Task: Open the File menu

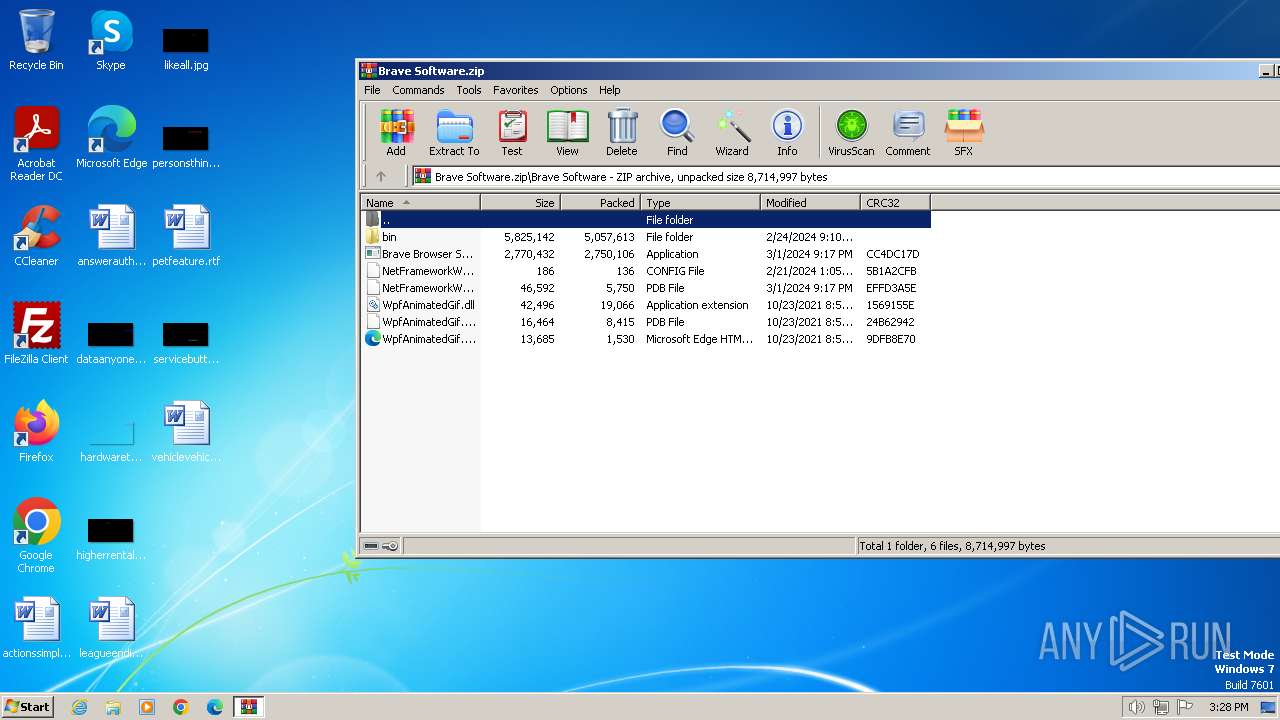Action: point(372,90)
